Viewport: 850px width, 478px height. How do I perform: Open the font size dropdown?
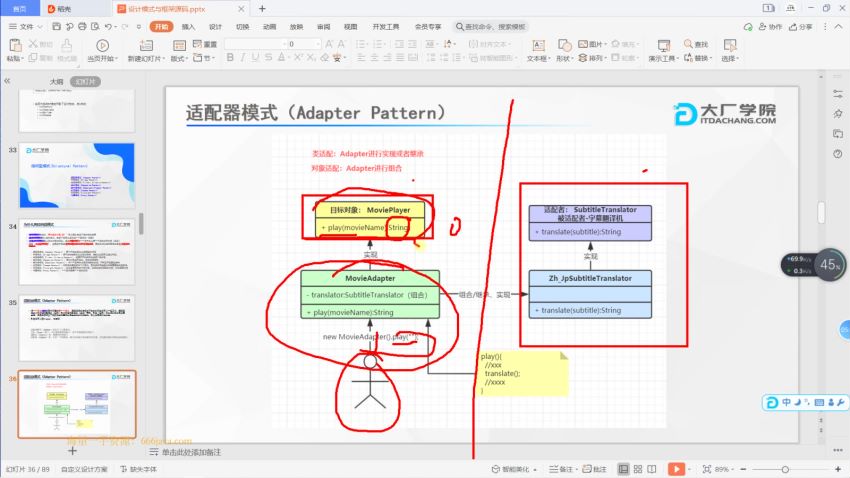click(318, 44)
